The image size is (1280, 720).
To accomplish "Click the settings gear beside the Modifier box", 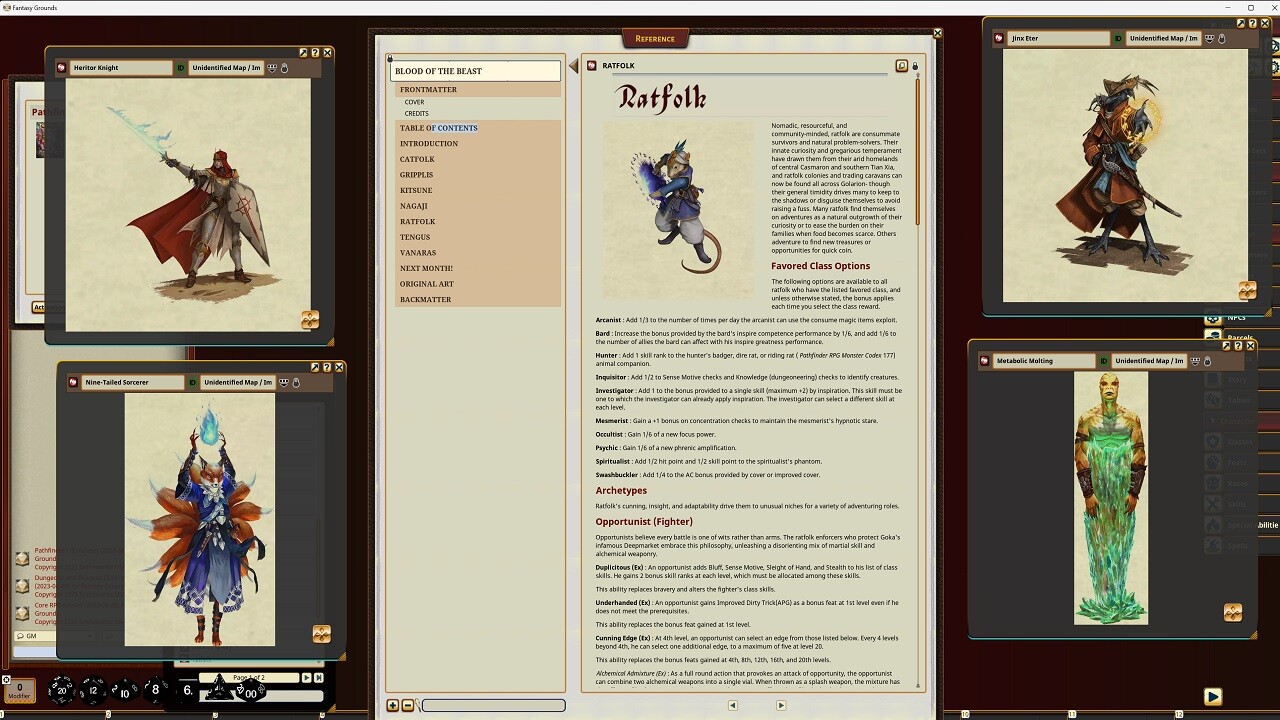I will pos(6,681).
